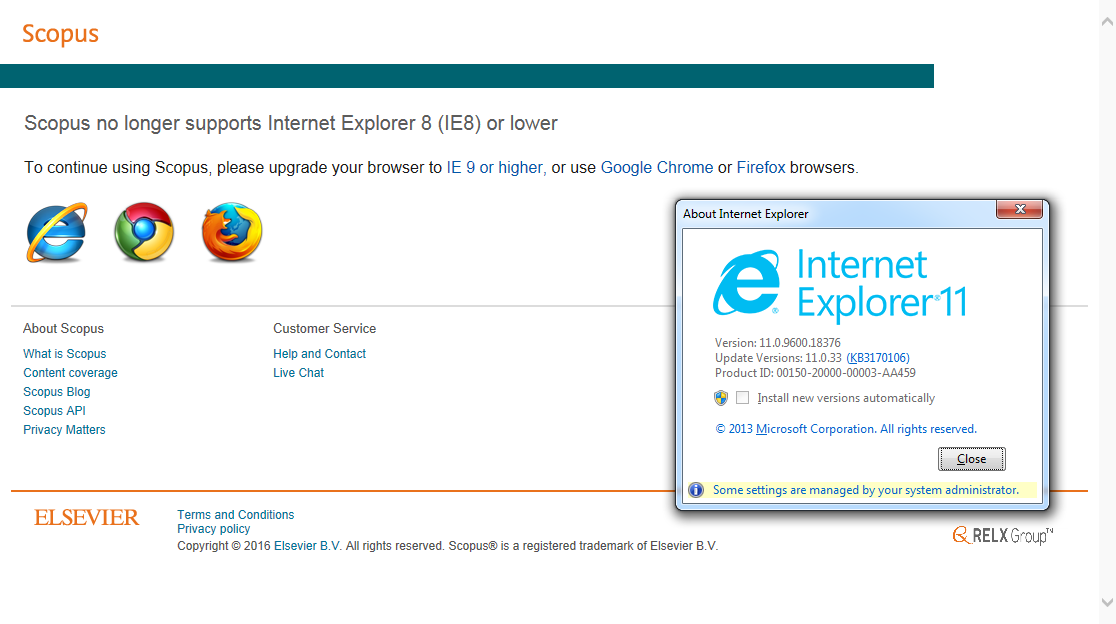Follow the Elsevier B.V. copyright link
The height and width of the screenshot is (624, 1116).
point(307,546)
